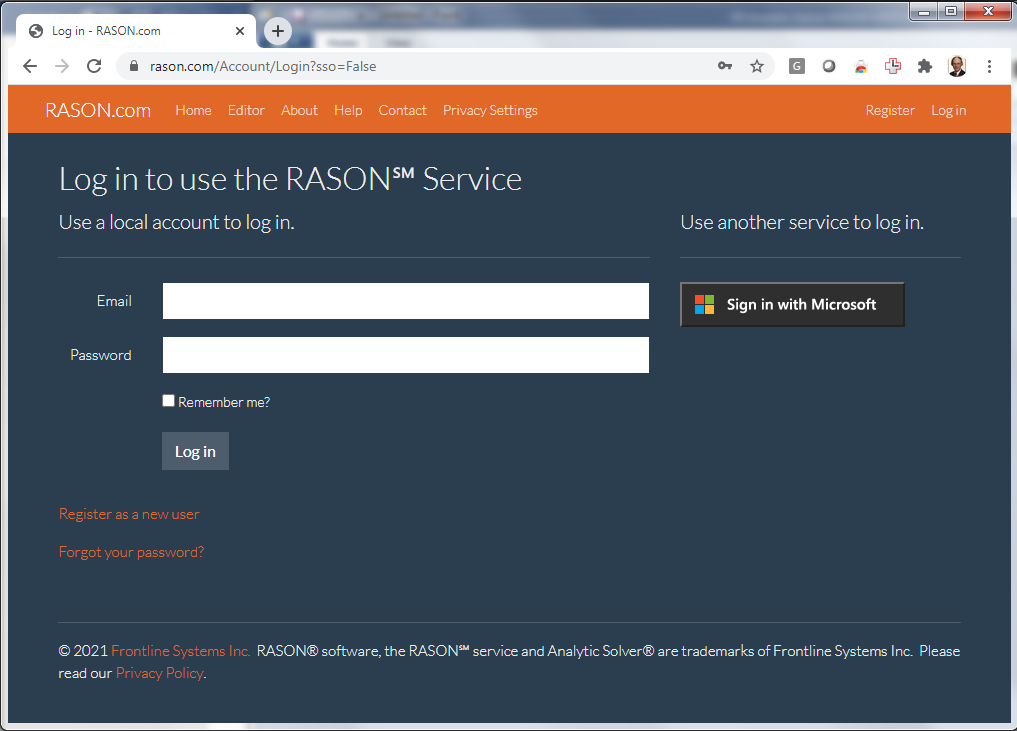
Task: Click the round gray extension icon
Action: (829, 66)
